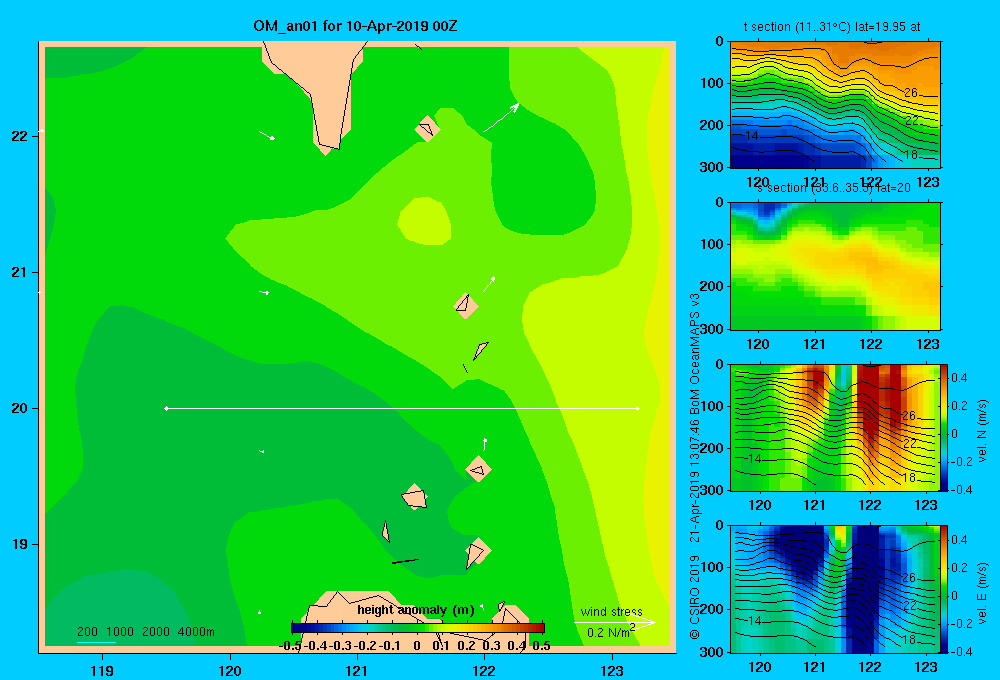Click the '200 1000 2000 4000m' depth legend
Screen dimensions: 1000x680
(146, 632)
